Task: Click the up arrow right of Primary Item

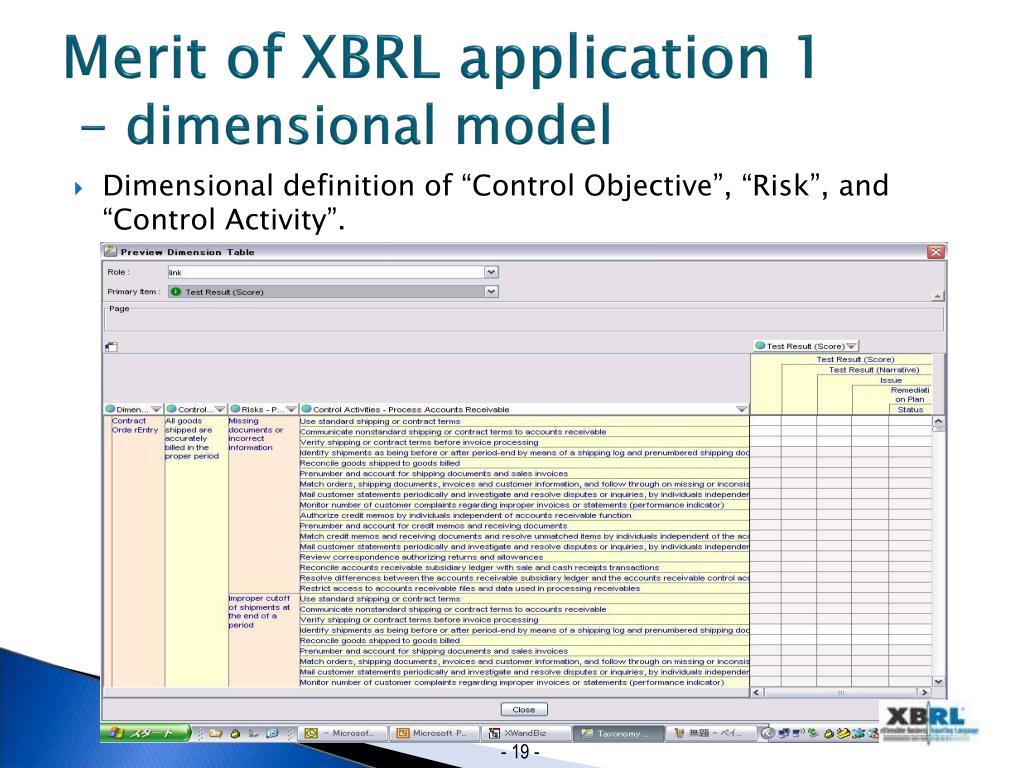Action: pos(937,296)
